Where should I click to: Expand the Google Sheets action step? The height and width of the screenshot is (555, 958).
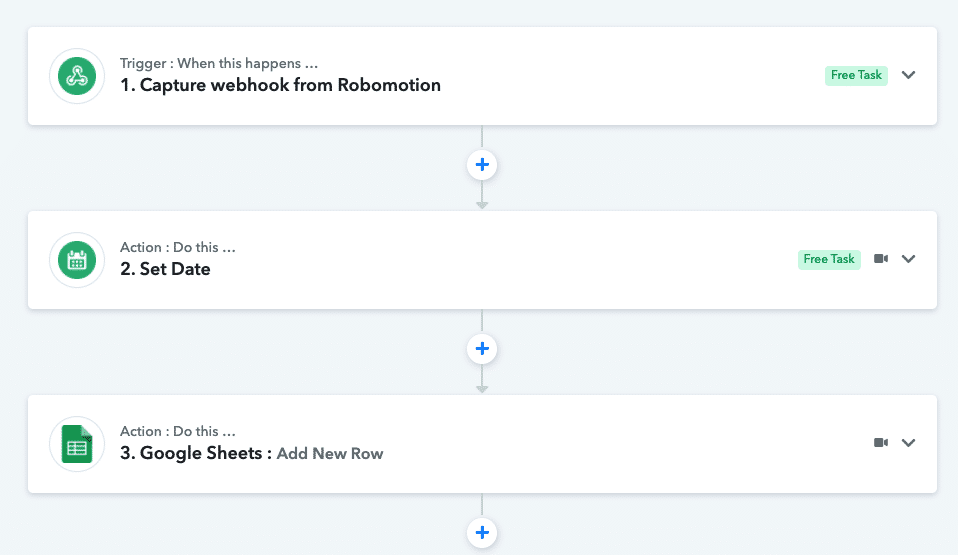click(908, 443)
